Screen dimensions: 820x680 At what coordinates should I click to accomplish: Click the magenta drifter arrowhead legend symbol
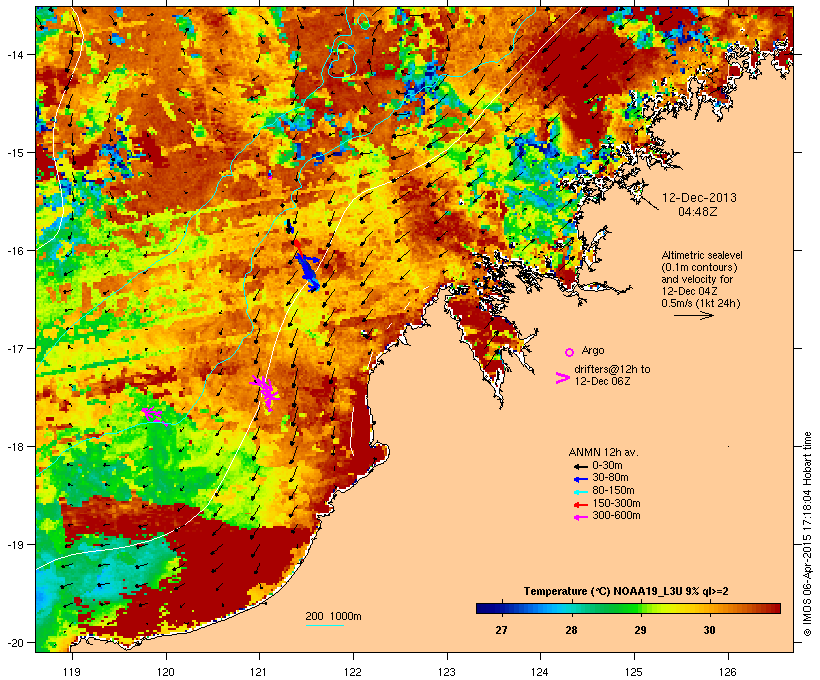tap(562, 378)
